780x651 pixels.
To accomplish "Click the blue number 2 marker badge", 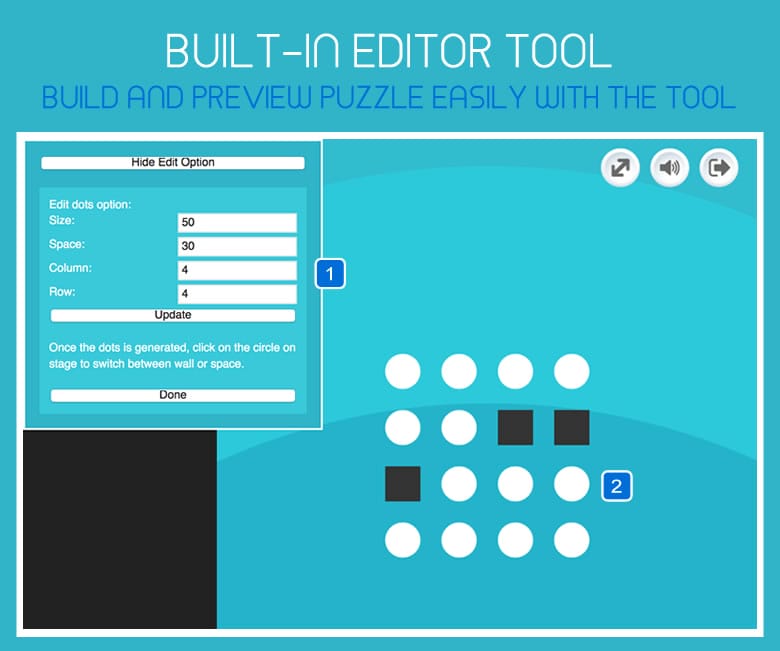I will (x=617, y=486).
